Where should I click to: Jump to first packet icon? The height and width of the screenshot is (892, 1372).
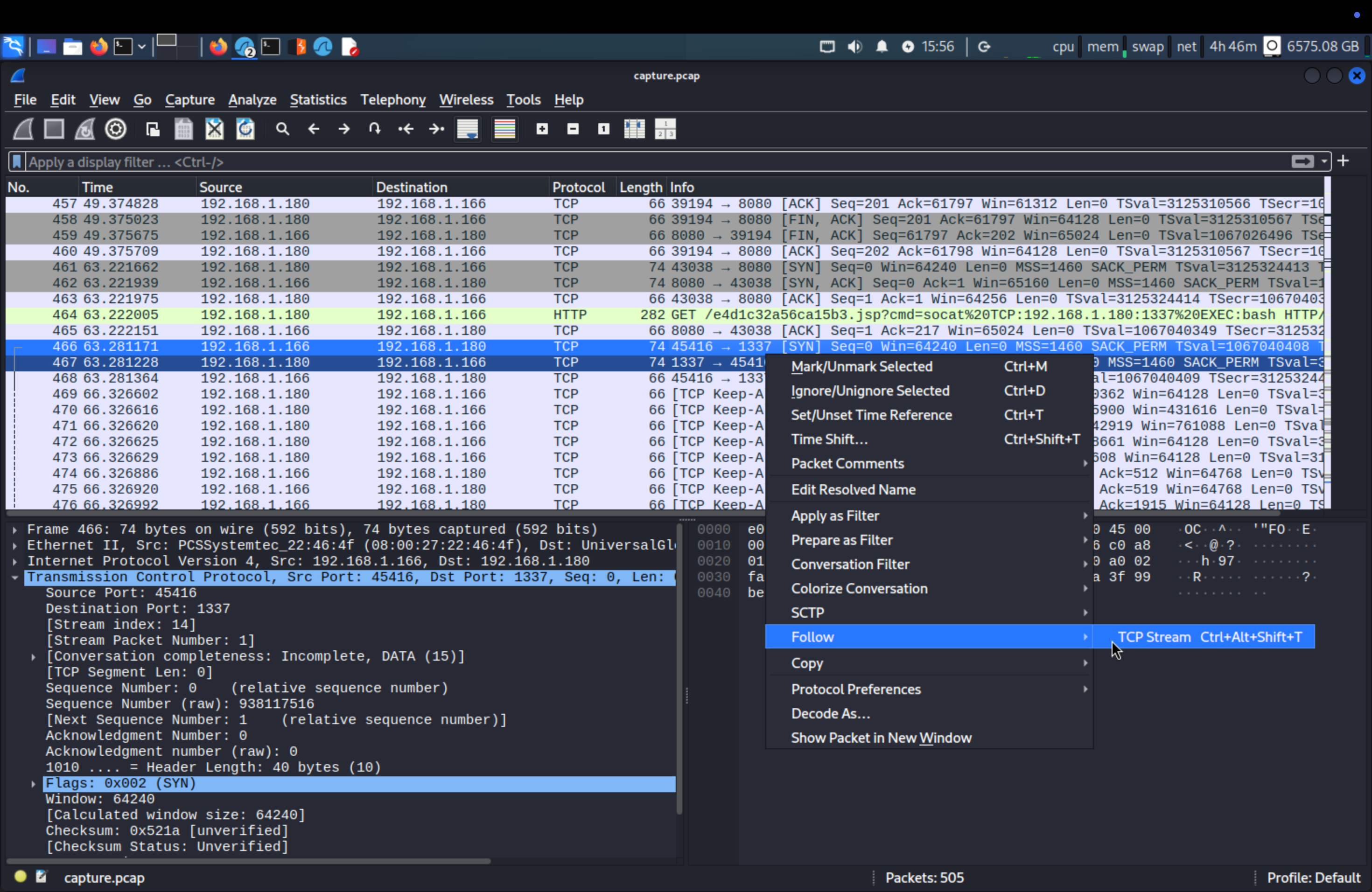click(406, 128)
